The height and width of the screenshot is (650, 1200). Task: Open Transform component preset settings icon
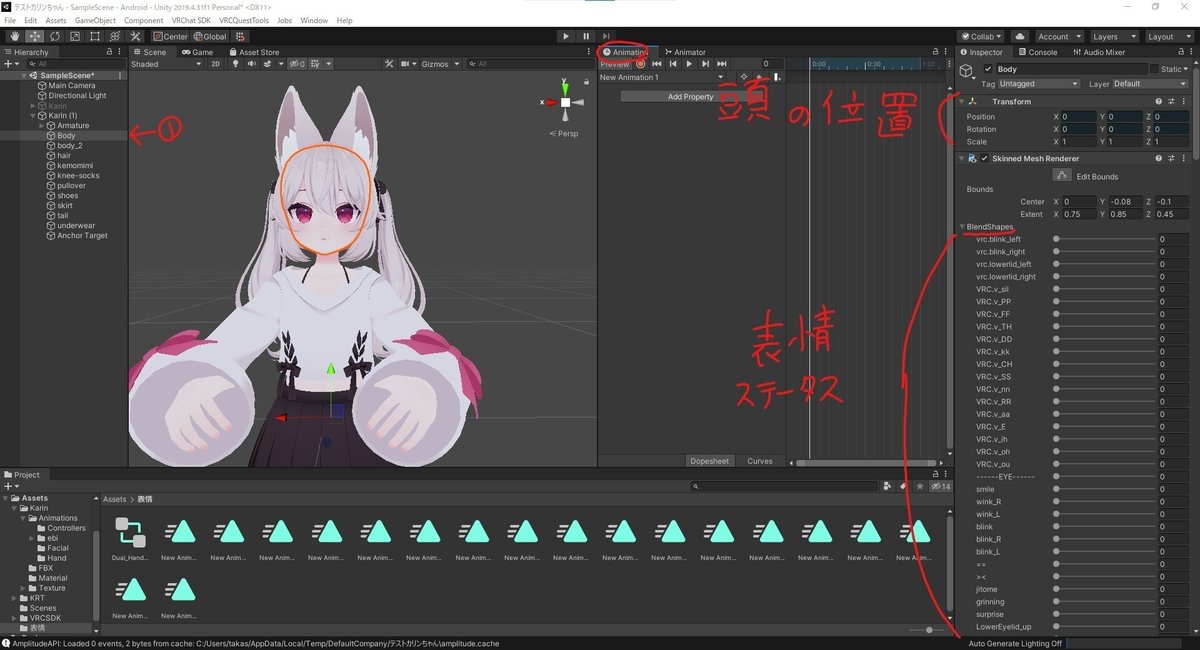[1171, 101]
